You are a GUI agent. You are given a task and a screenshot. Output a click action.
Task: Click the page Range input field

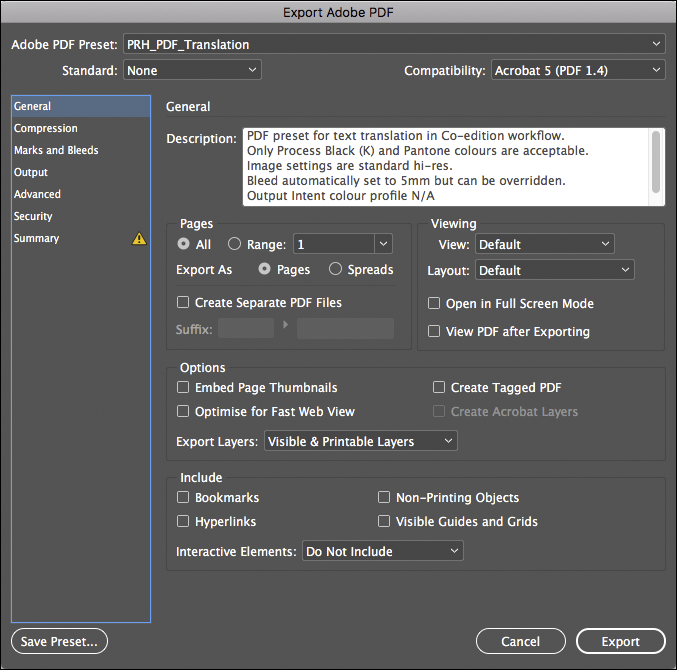334,244
